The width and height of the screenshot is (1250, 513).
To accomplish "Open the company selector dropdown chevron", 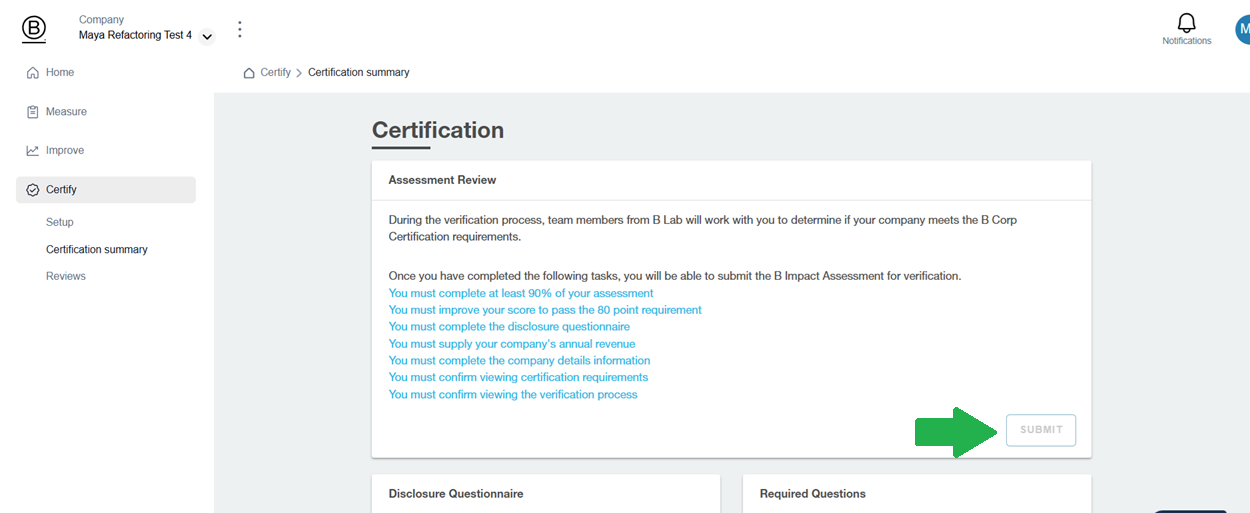I will pyautogui.click(x=207, y=37).
